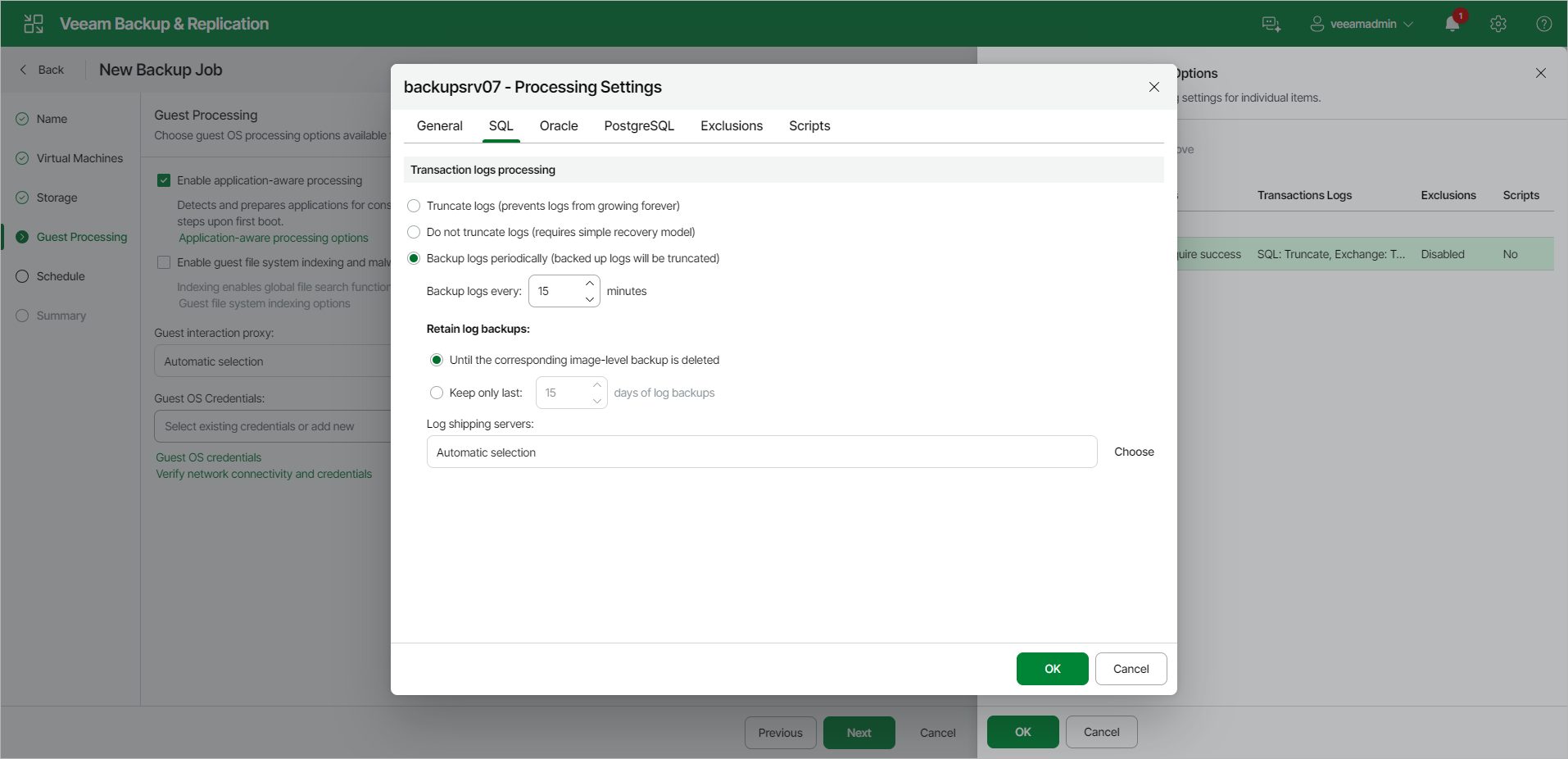Increase the Keep only last days value
This screenshot has width=1568, height=759.
click(x=597, y=385)
